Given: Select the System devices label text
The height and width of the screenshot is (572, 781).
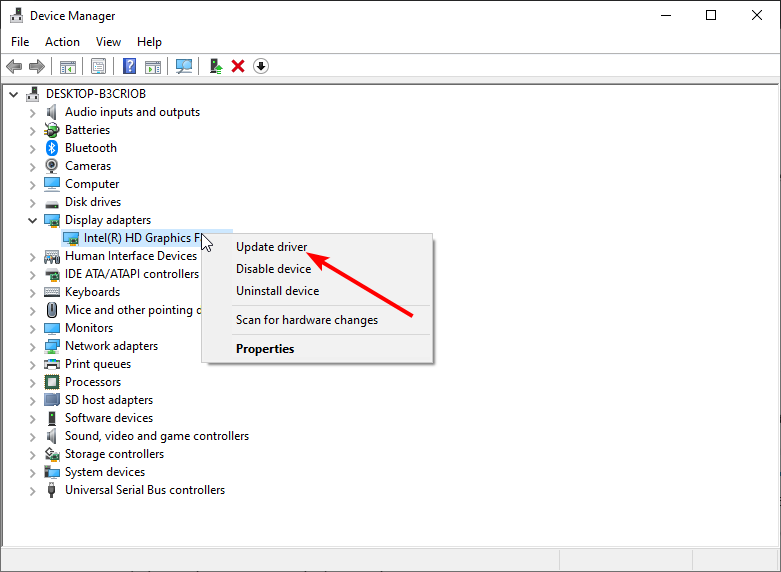Looking at the screenshot, I should pyautogui.click(x=105, y=472).
